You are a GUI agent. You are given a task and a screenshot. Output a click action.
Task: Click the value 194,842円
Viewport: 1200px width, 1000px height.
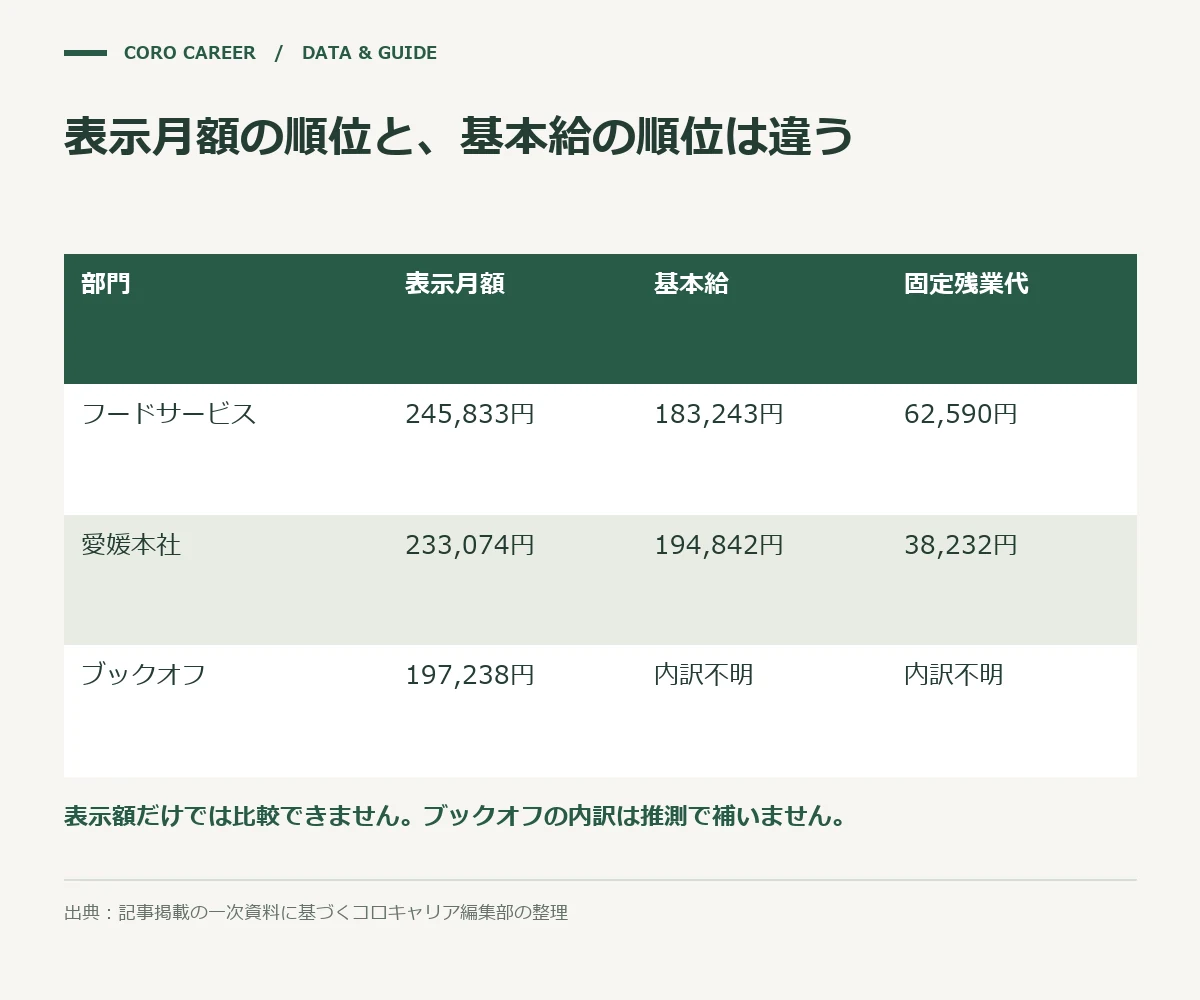pyautogui.click(x=719, y=545)
